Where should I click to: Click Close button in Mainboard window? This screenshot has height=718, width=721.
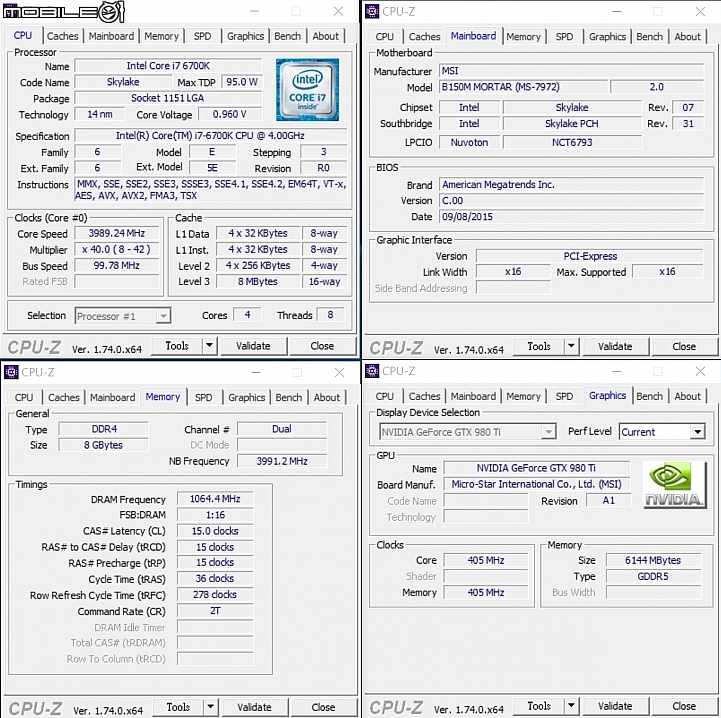[684, 346]
